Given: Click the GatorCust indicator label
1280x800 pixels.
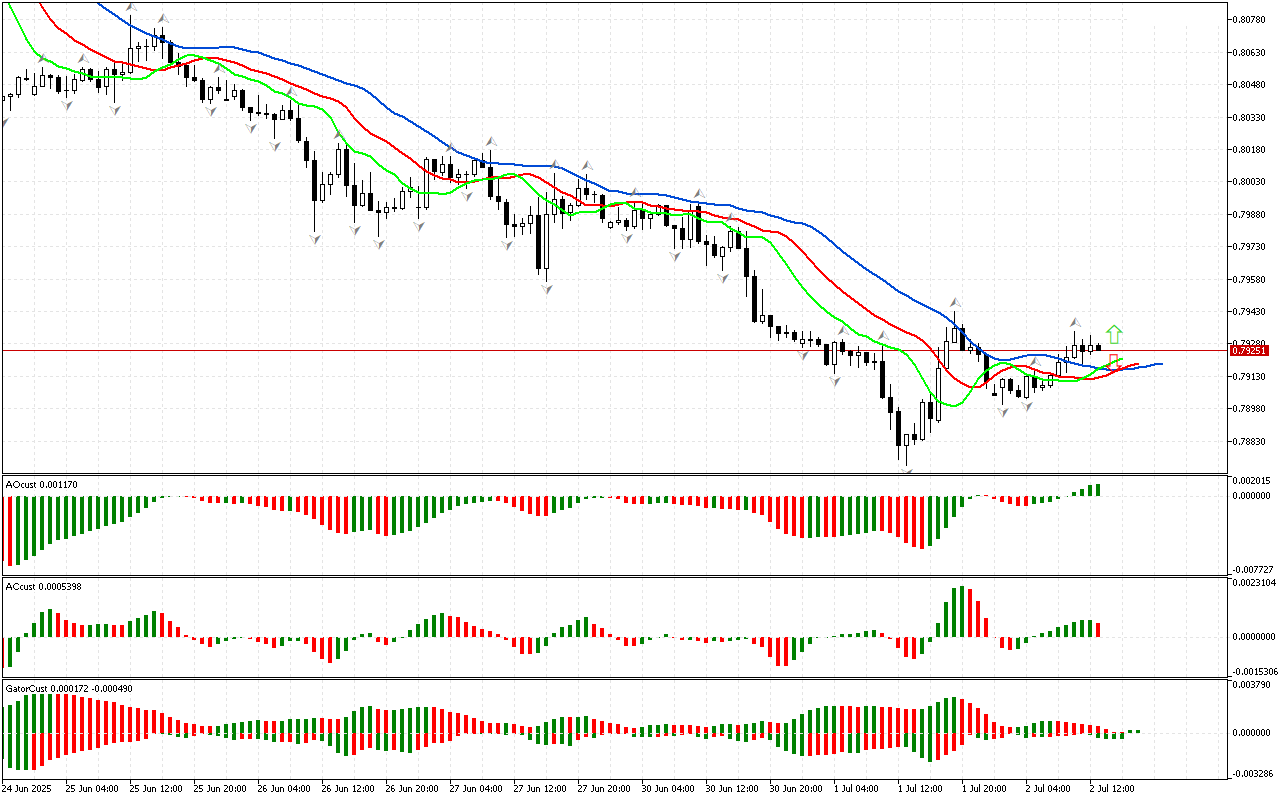Looking at the screenshot, I should (x=68, y=688).
